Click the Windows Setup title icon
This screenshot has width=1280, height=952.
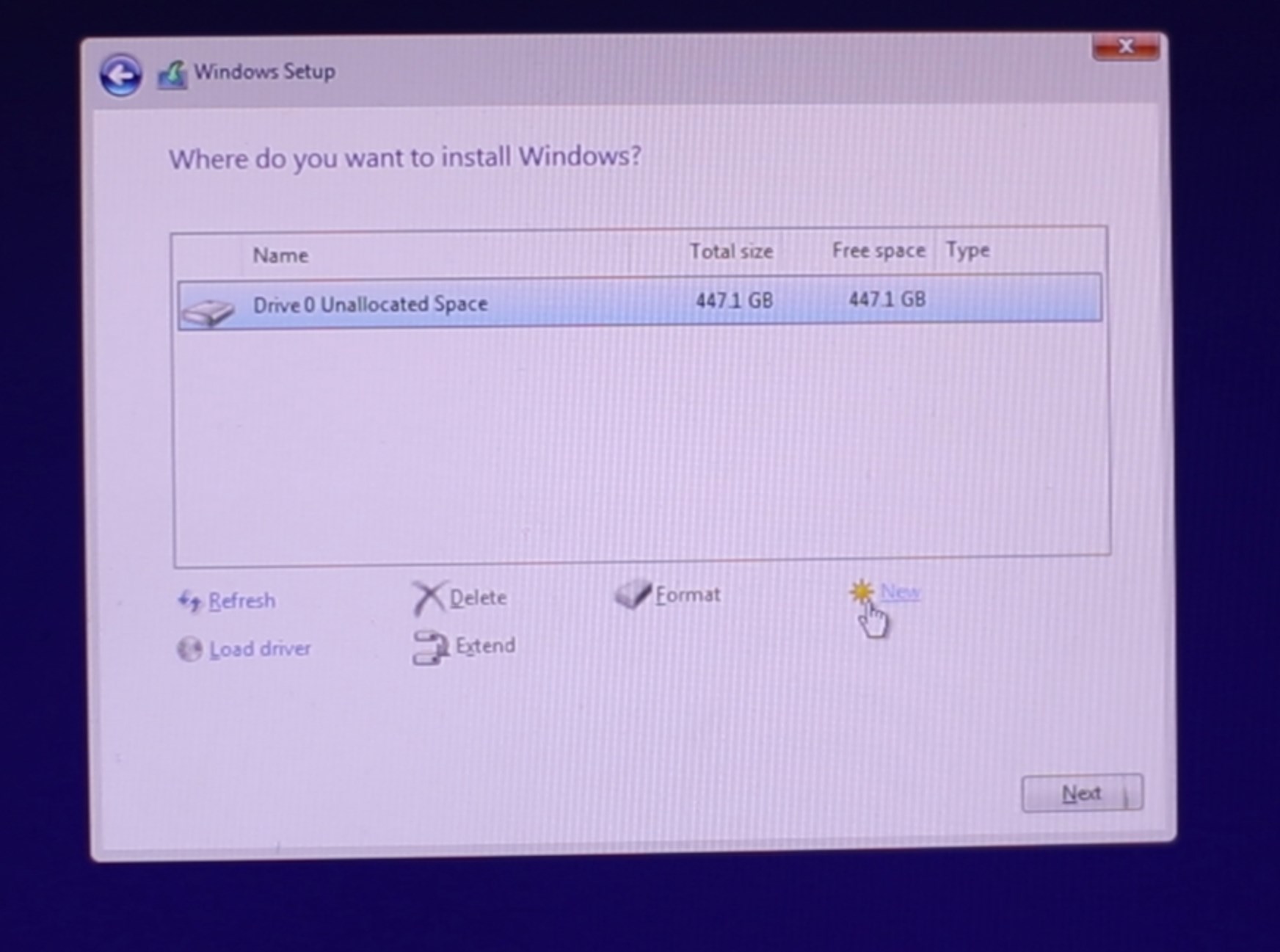tap(172, 75)
